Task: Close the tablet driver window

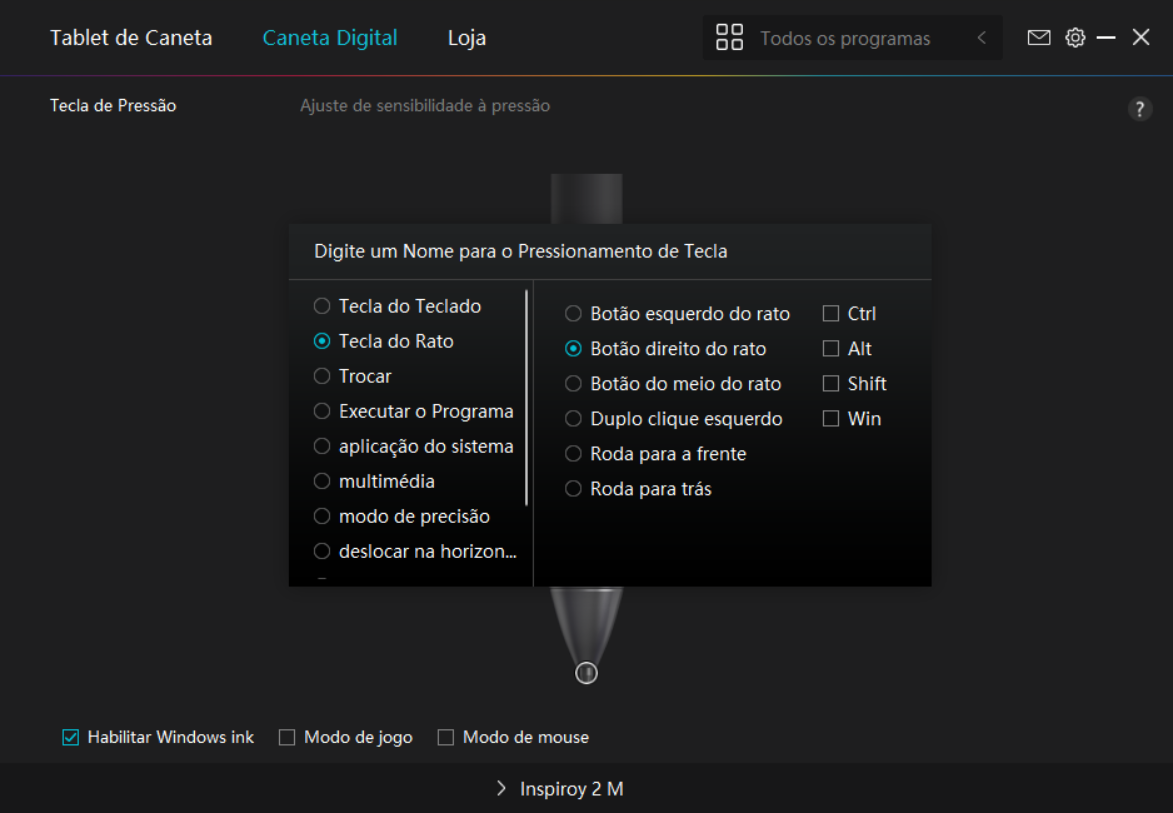Action: tap(1141, 38)
